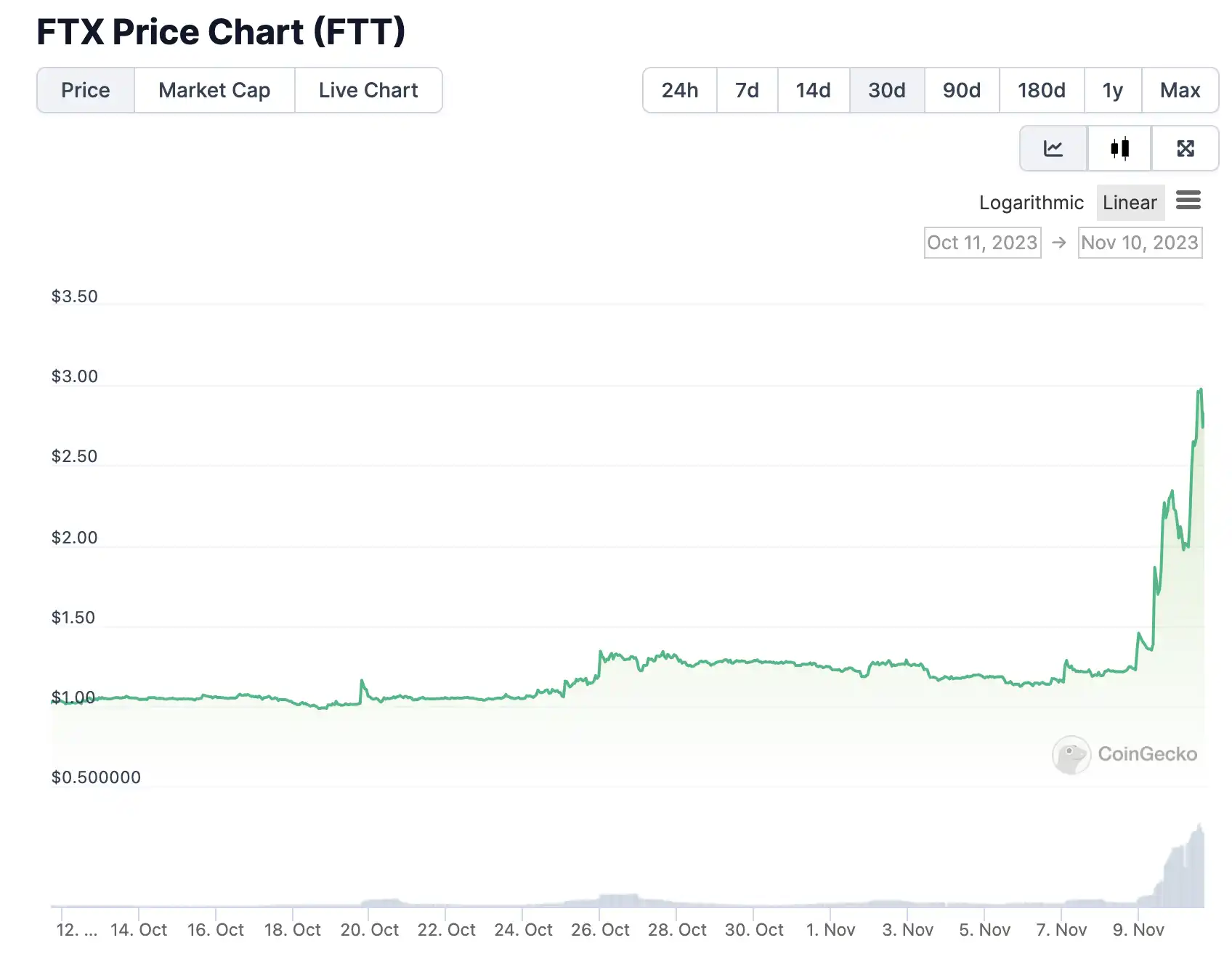1232x959 pixels.
Task: Click the CoinGecko logo watermark
Action: 1124,754
